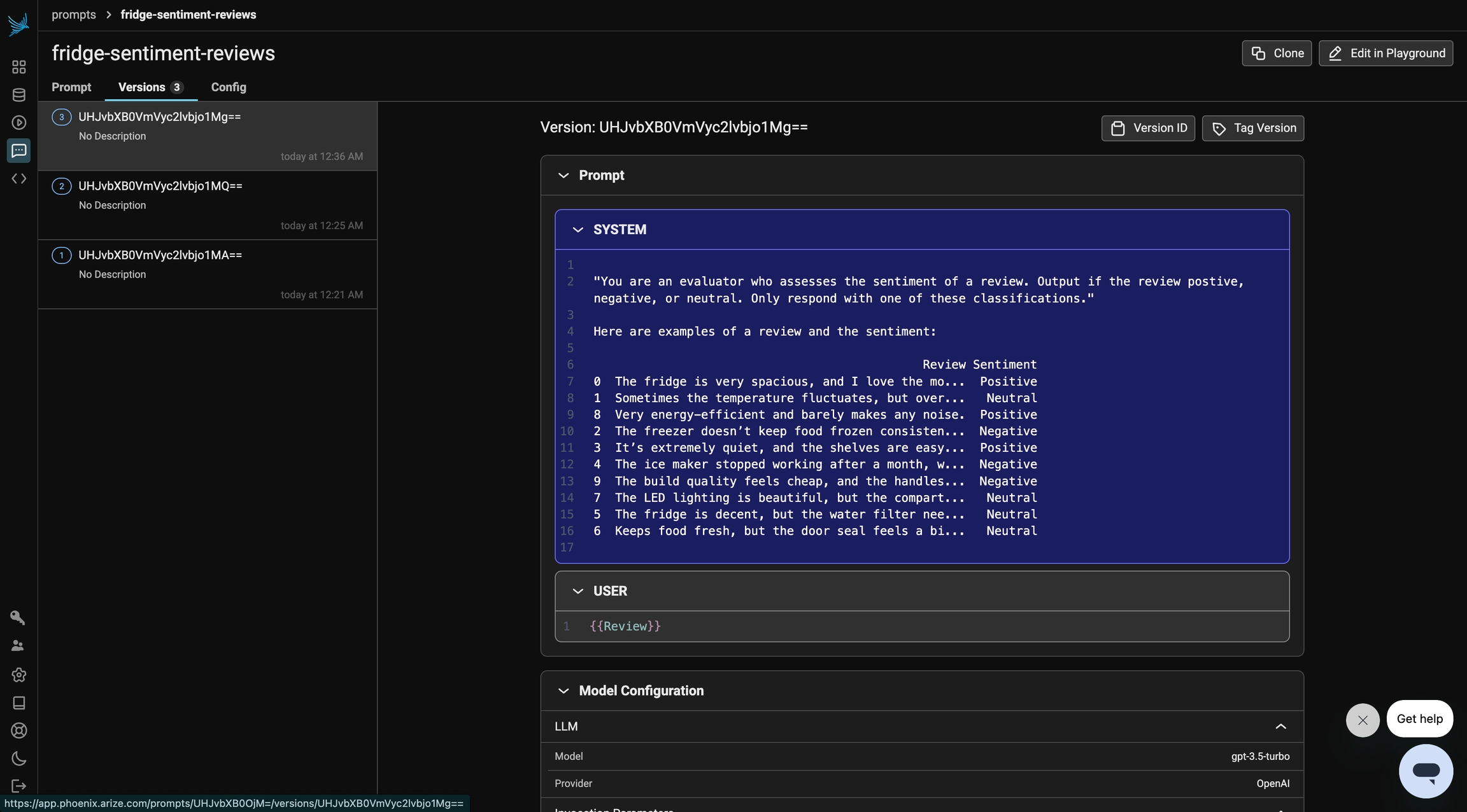The image size is (1467, 812).
Task: Collapse the SYSTEM message block
Action: [x=578, y=230]
